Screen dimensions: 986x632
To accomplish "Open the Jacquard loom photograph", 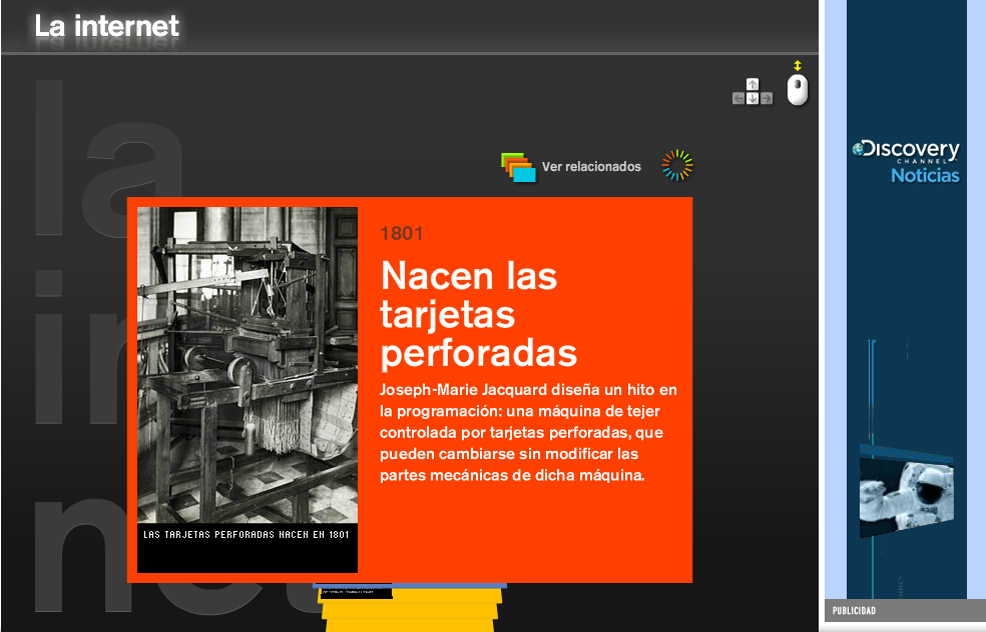I will pos(247,365).
